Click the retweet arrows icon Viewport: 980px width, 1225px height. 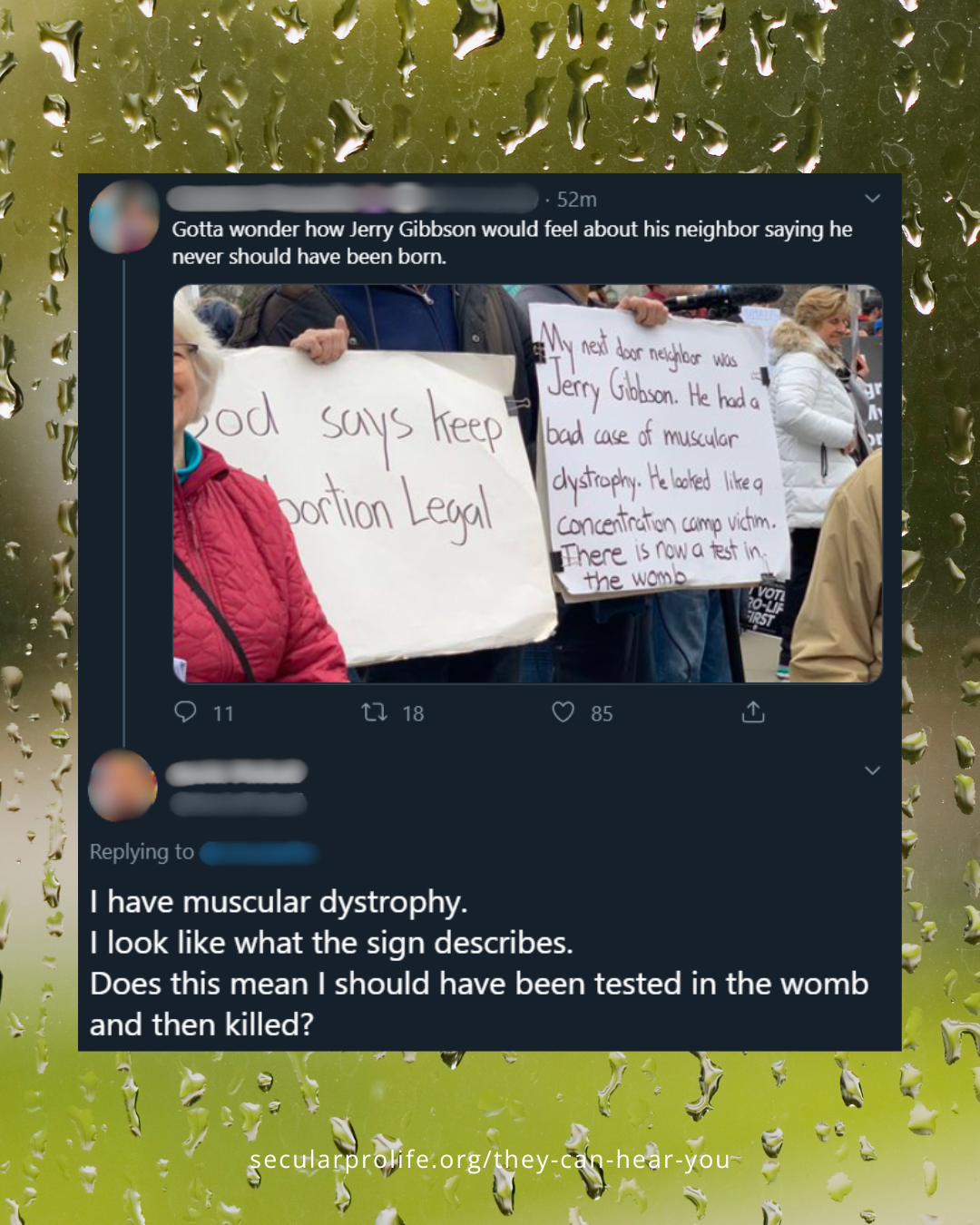[x=374, y=712]
